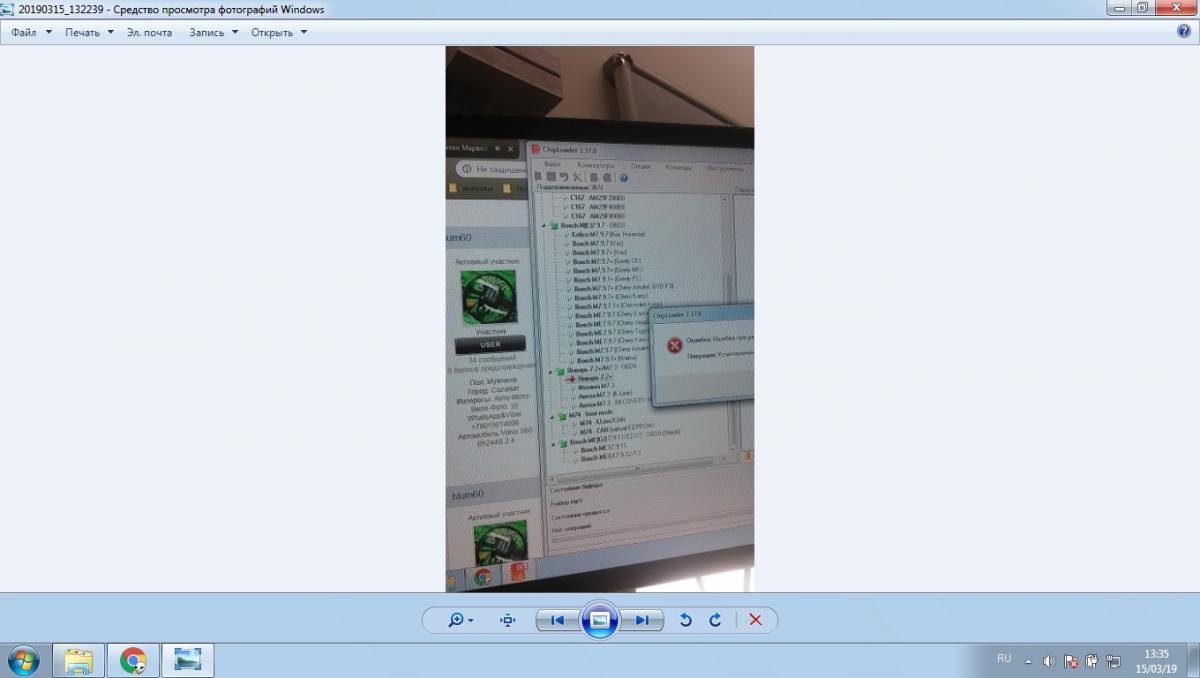Rotate the photo counterclockwise
Screen dimensions: 1200x678
click(x=685, y=620)
